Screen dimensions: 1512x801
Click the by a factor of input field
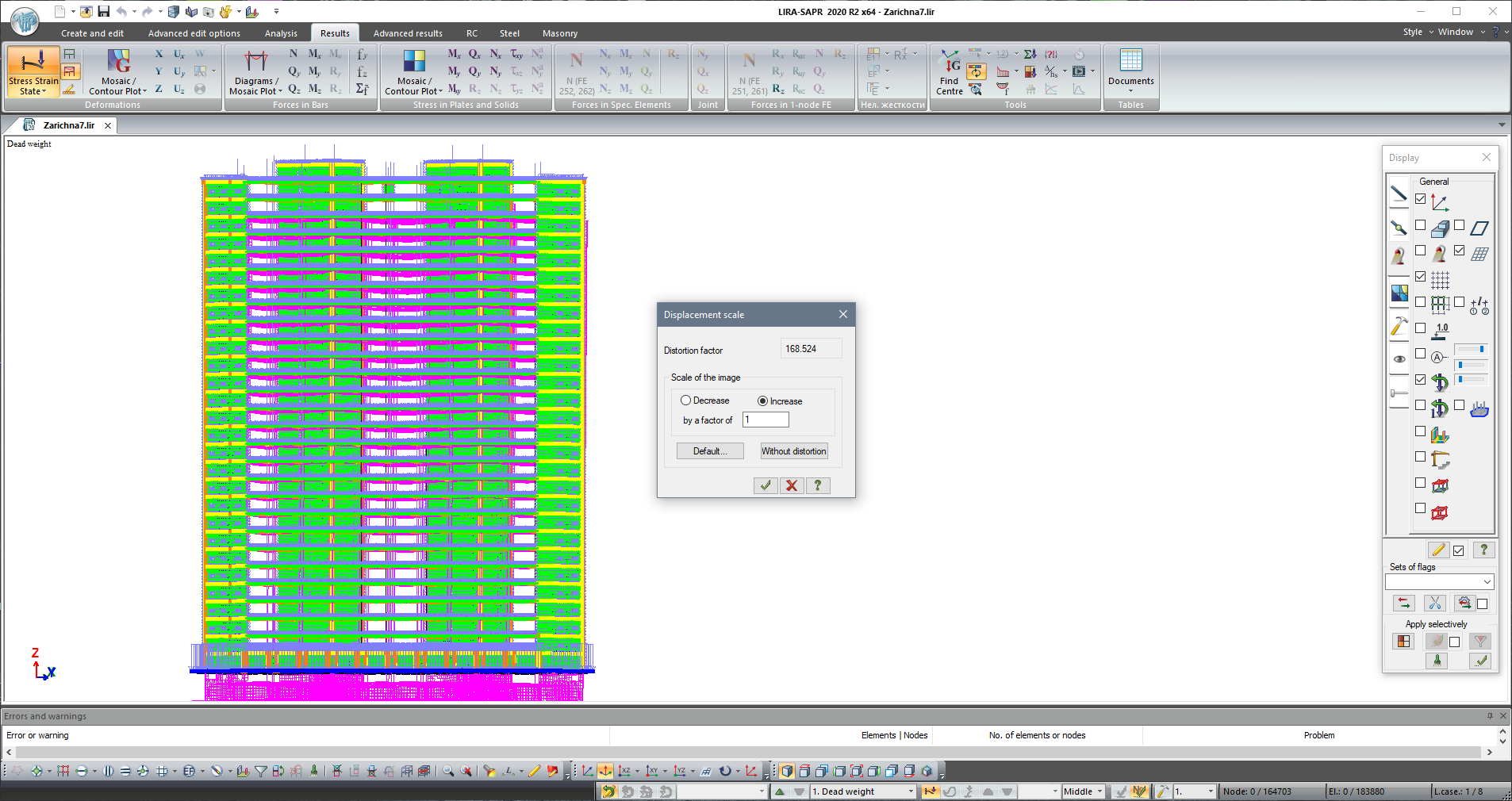766,420
